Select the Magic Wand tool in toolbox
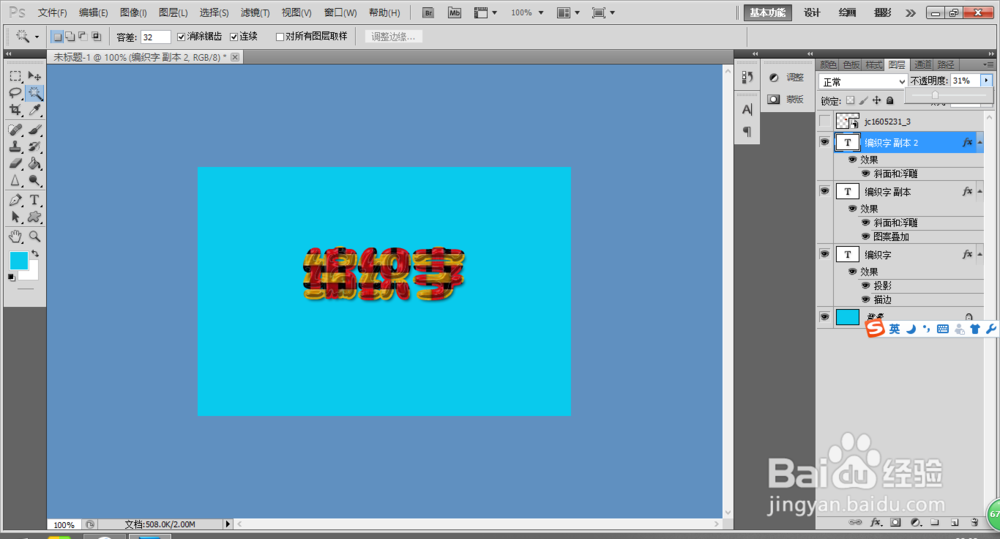The width and height of the screenshot is (1000, 539). point(34,93)
